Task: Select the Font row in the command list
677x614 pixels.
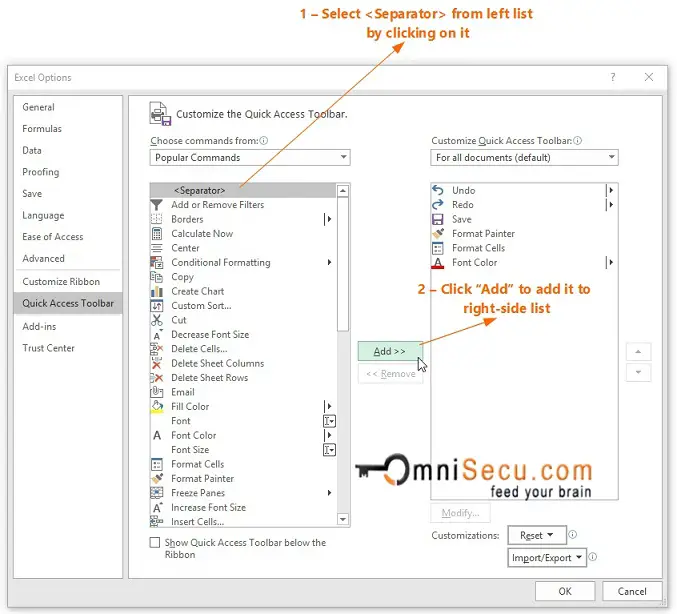Action: tap(243, 421)
